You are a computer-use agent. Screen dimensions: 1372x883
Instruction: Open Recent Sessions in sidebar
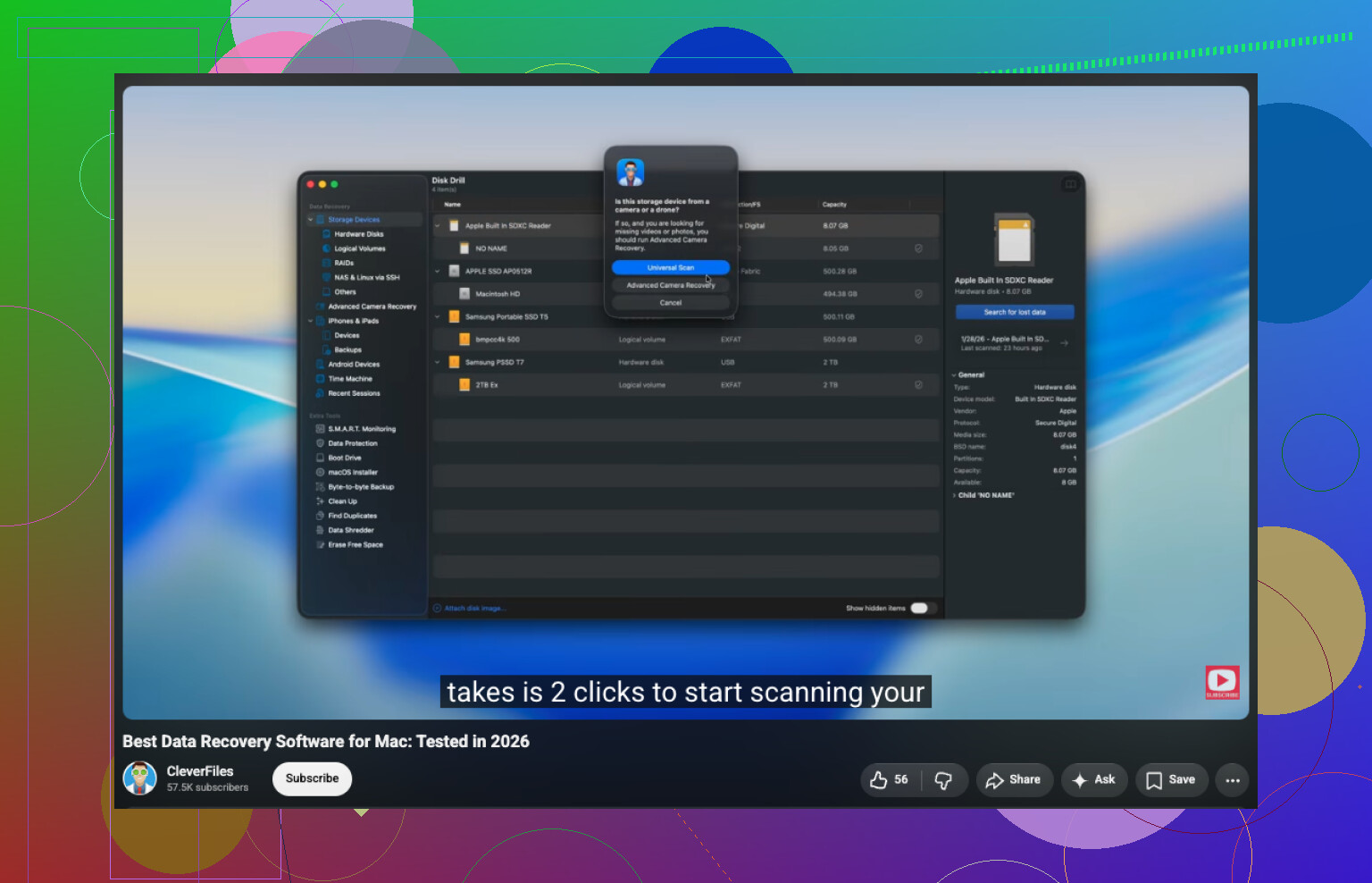354,393
